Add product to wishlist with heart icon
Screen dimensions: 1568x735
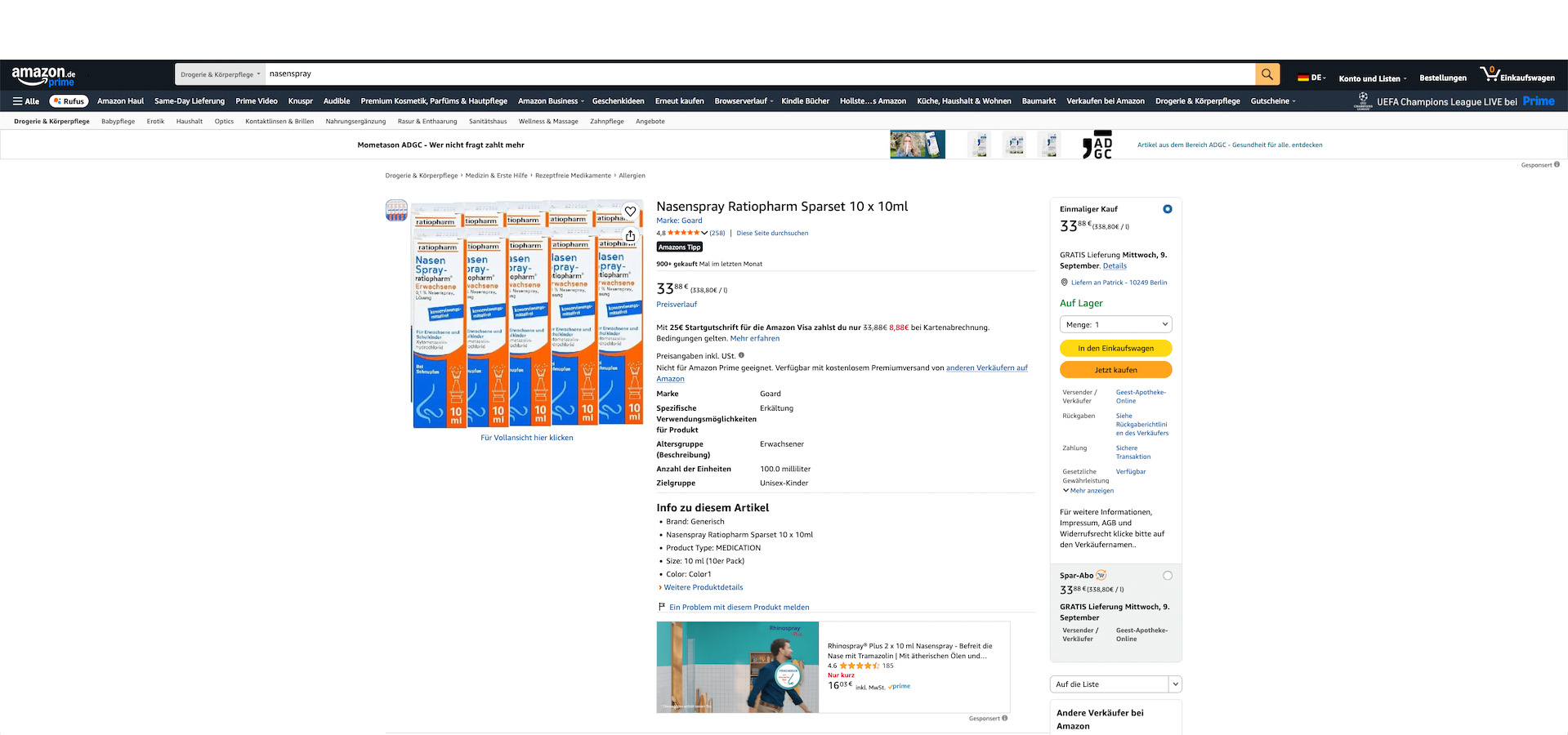pyautogui.click(x=630, y=212)
